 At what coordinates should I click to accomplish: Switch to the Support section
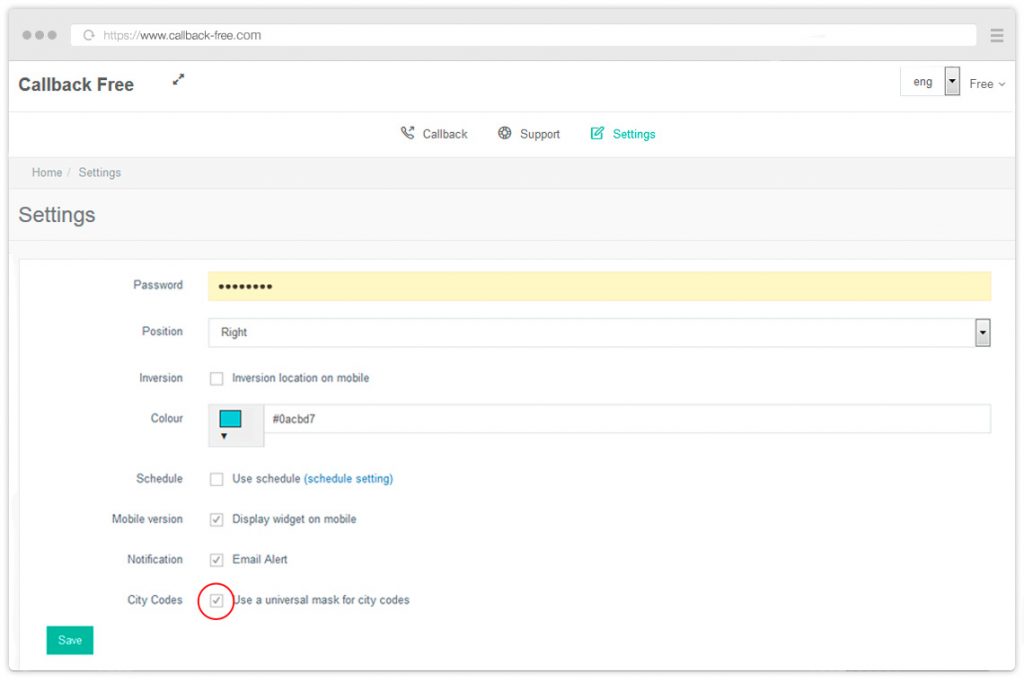tap(538, 133)
